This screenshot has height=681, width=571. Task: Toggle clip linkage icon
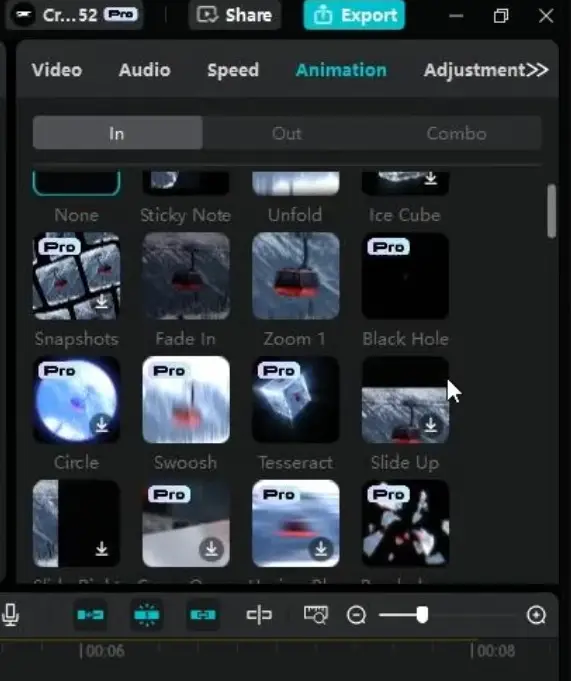[203, 615]
